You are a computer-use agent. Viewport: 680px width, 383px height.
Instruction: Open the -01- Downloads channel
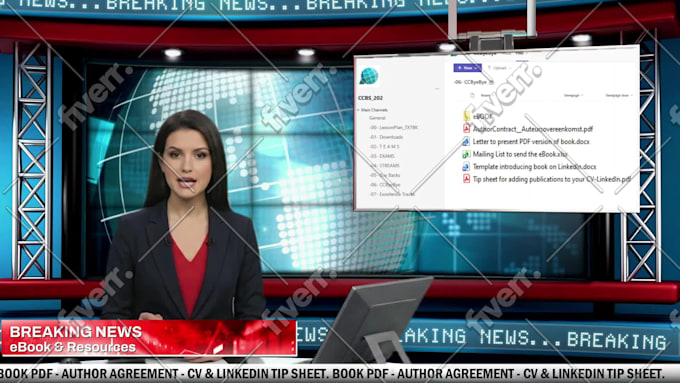(386, 137)
